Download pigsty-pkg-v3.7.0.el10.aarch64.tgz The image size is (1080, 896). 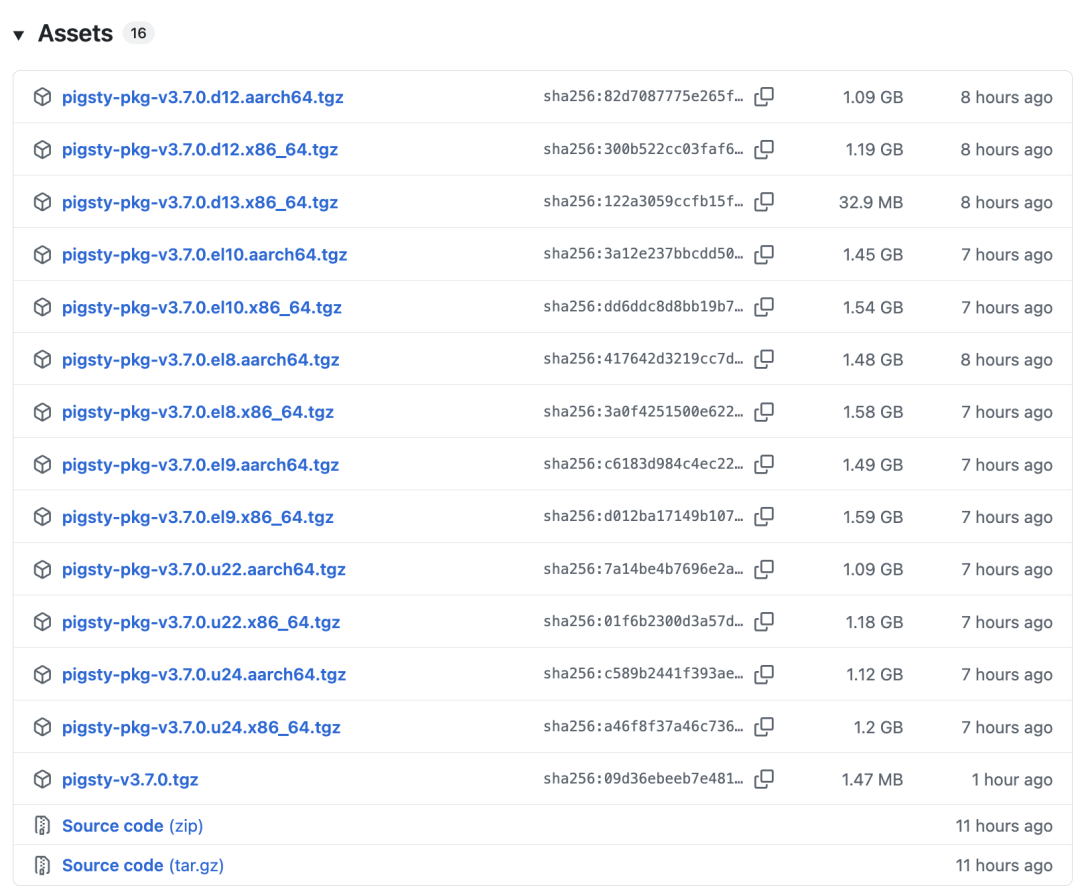(205, 255)
